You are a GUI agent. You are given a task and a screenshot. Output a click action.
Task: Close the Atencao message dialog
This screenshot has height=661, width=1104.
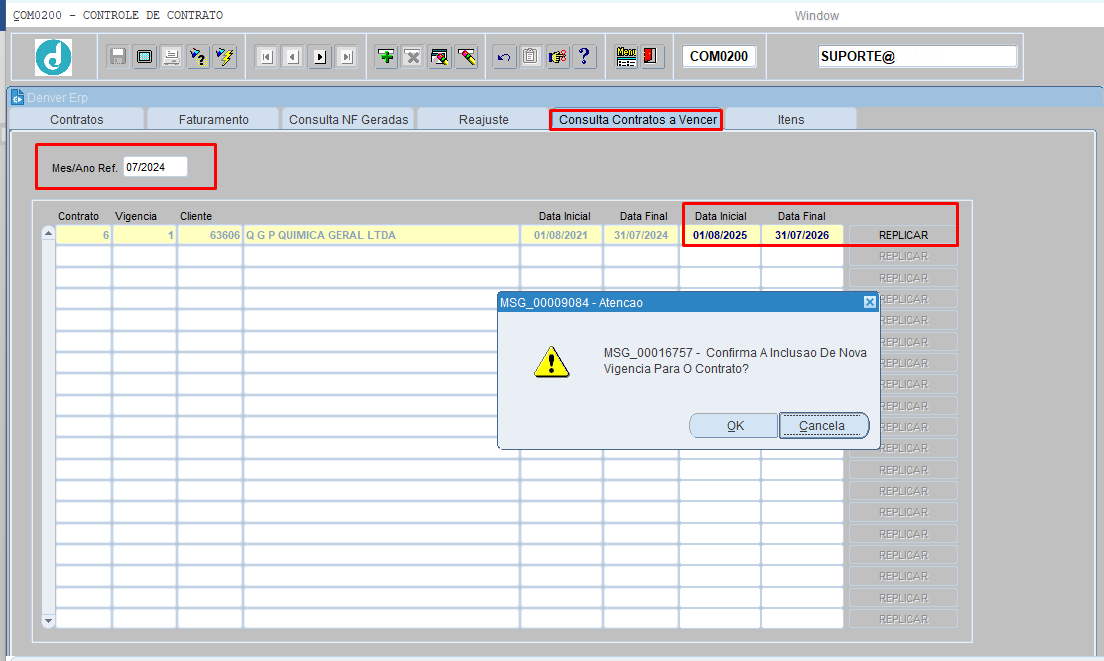coord(869,302)
